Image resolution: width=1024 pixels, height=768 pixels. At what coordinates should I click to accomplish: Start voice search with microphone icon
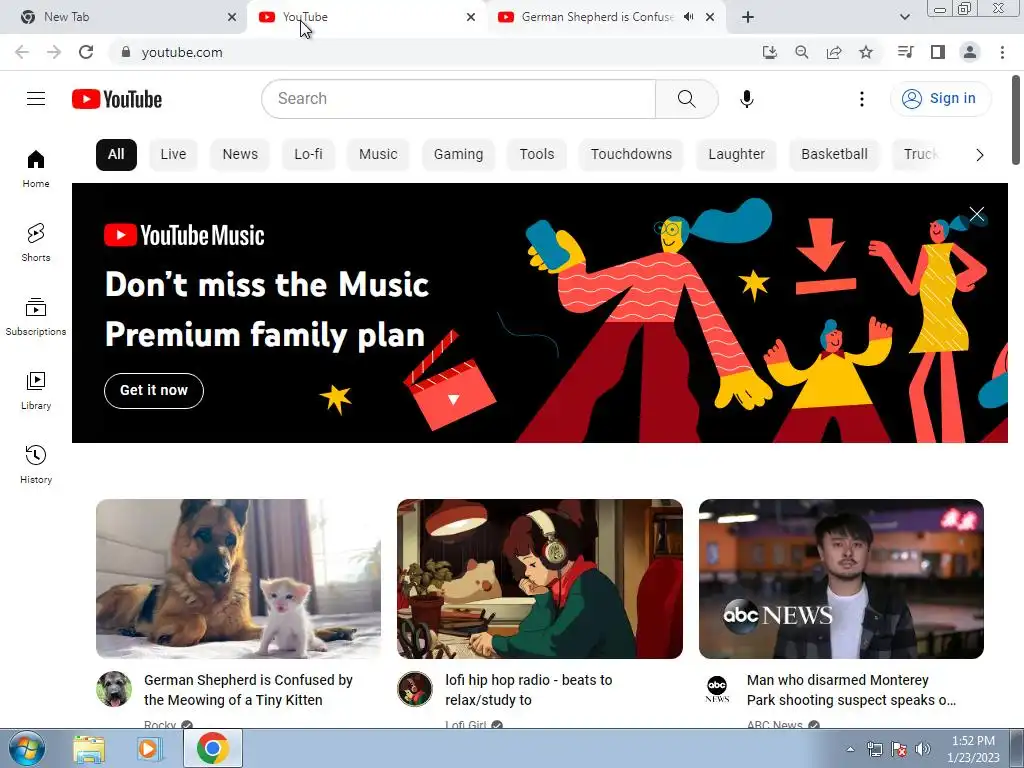click(746, 99)
